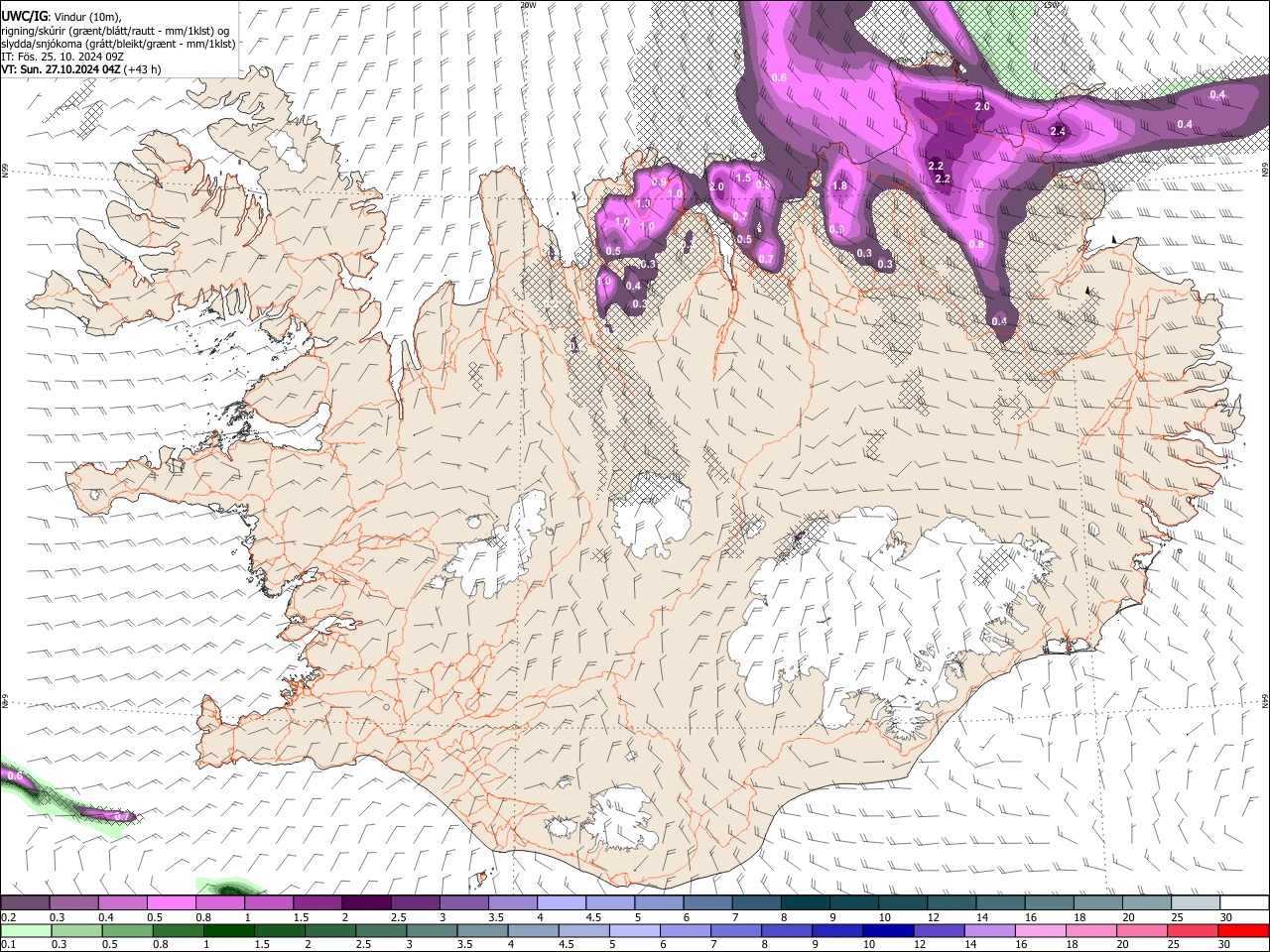Click the deep blue swatch labeled 10 in the rain scale
The height and width of the screenshot is (952, 1270).
[889, 930]
